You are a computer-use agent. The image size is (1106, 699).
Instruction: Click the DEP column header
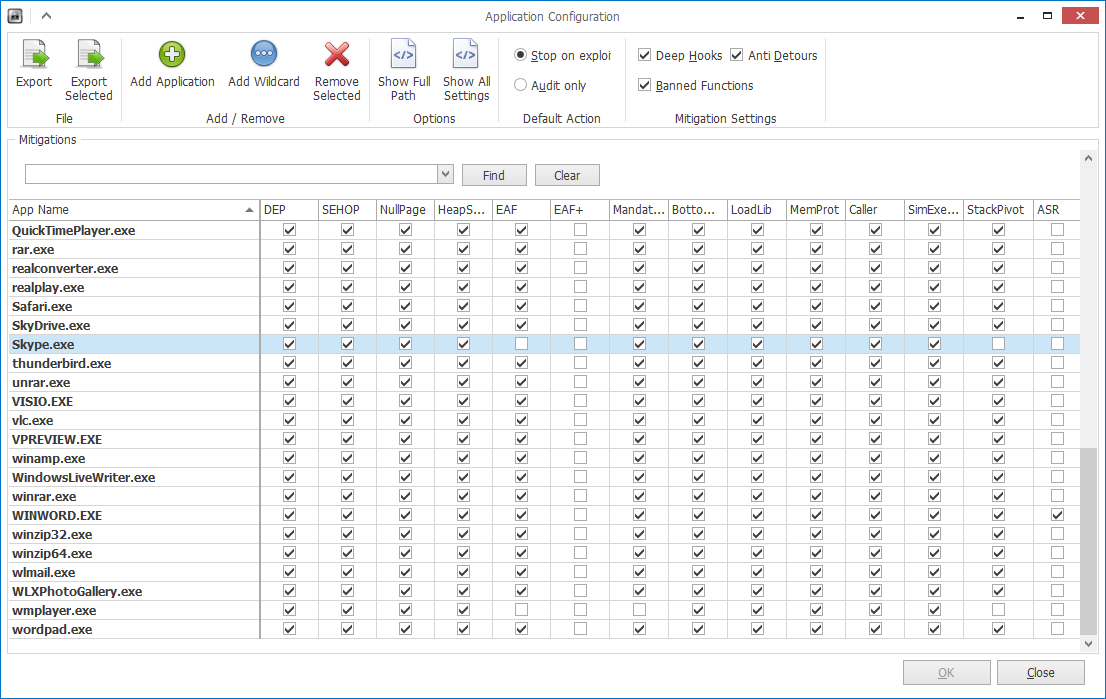[x=288, y=210]
